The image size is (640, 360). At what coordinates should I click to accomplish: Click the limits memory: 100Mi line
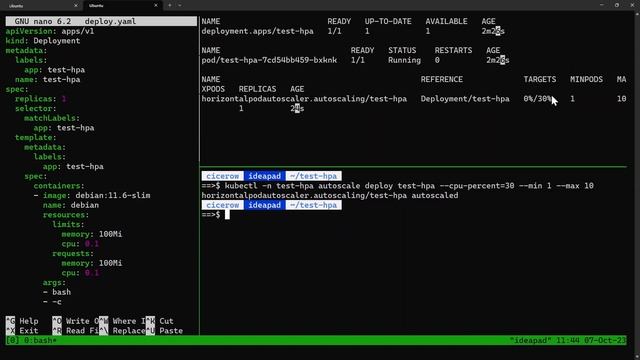coord(92,234)
